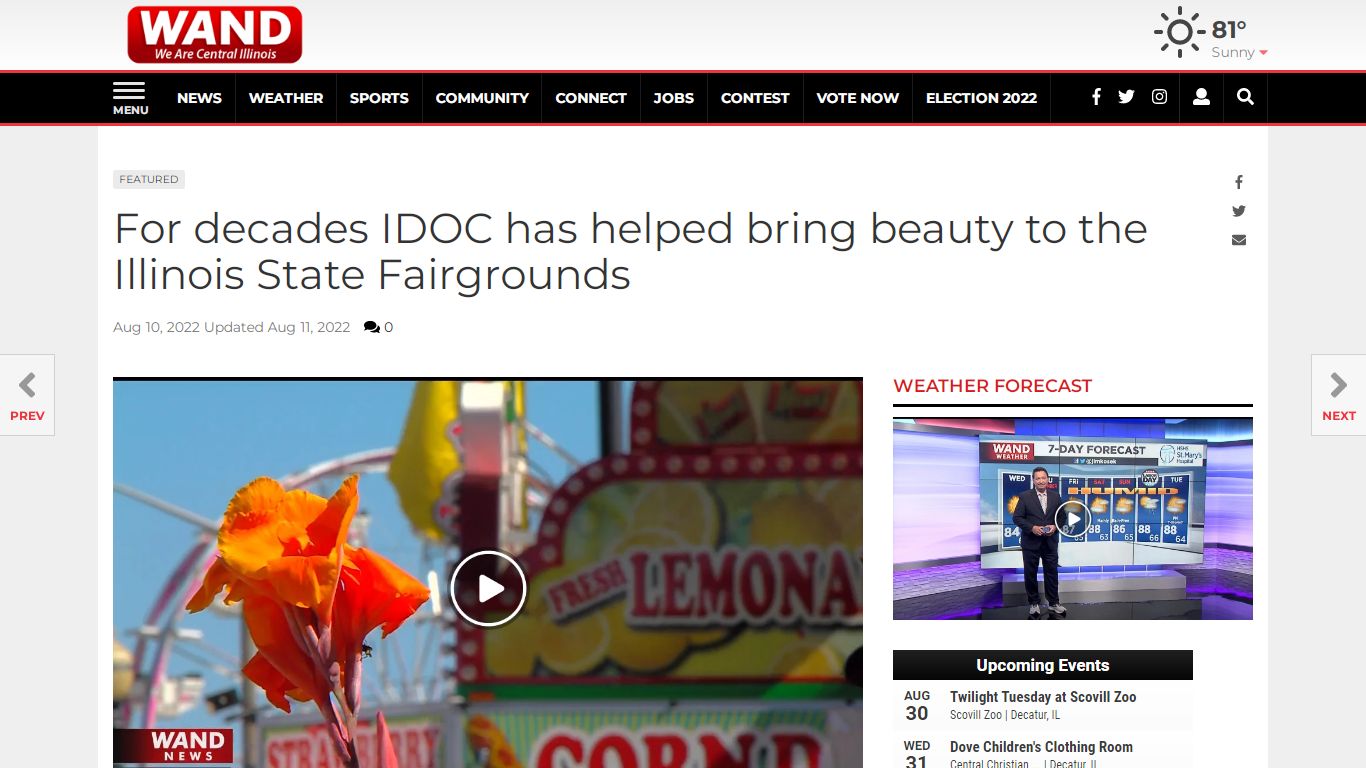Viewport: 1366px width, 768px height.
Task: Share article on Facebook beside headline
Action: pos(1238,182)
